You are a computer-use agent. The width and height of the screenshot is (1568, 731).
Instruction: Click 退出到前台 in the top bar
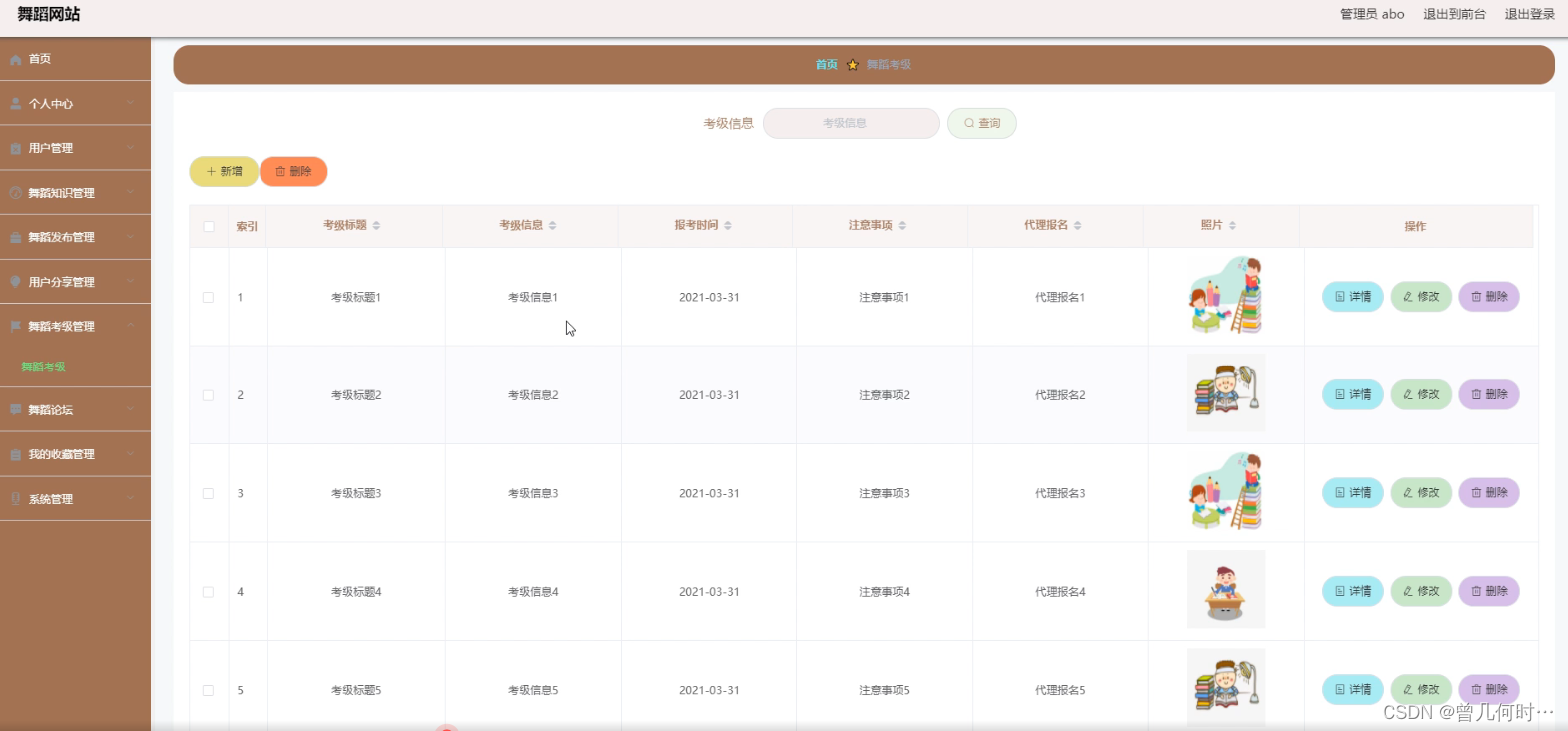pyautogui.click(x=1454, y=14)
